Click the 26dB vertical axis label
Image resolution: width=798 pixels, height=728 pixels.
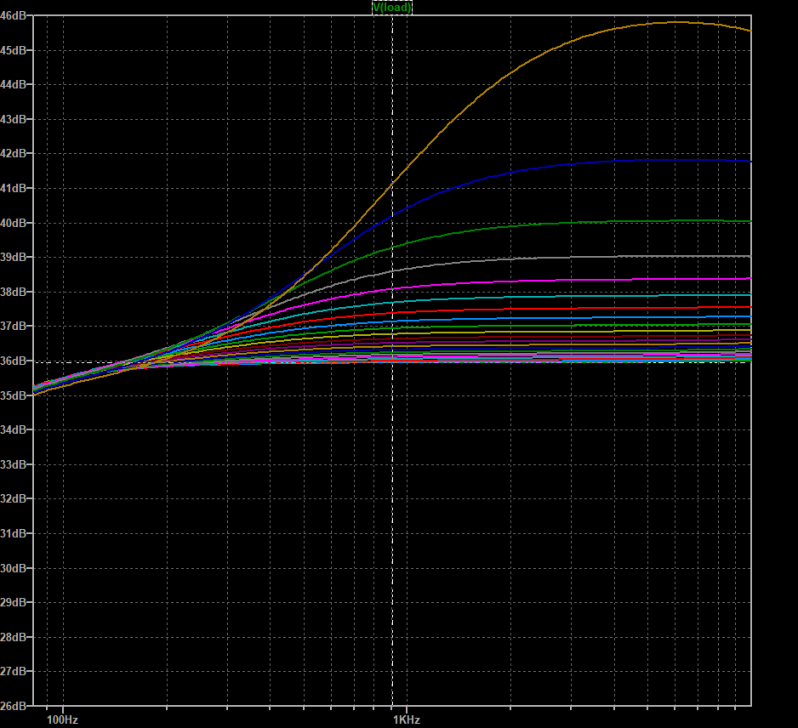click(x=15, y=706)
